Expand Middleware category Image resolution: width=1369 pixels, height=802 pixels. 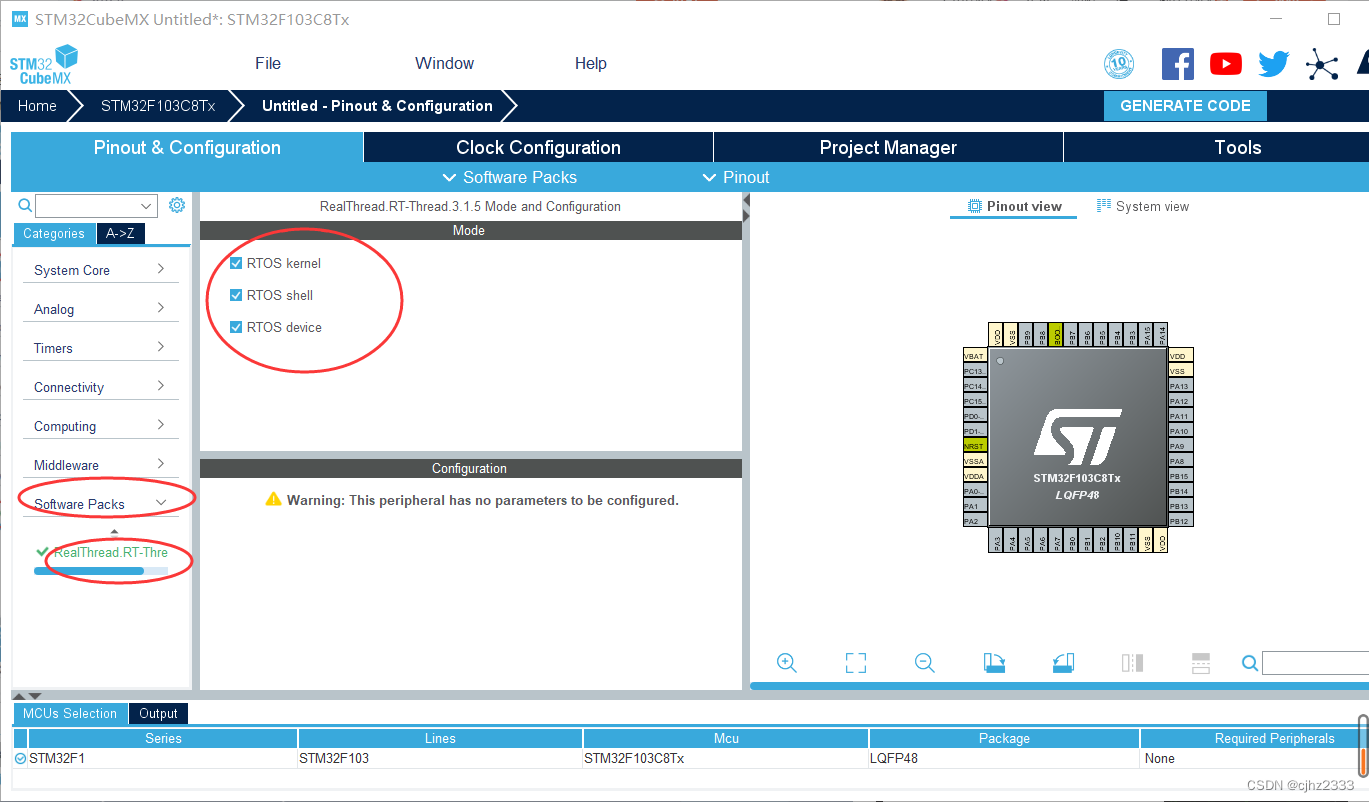coord(100,465)
